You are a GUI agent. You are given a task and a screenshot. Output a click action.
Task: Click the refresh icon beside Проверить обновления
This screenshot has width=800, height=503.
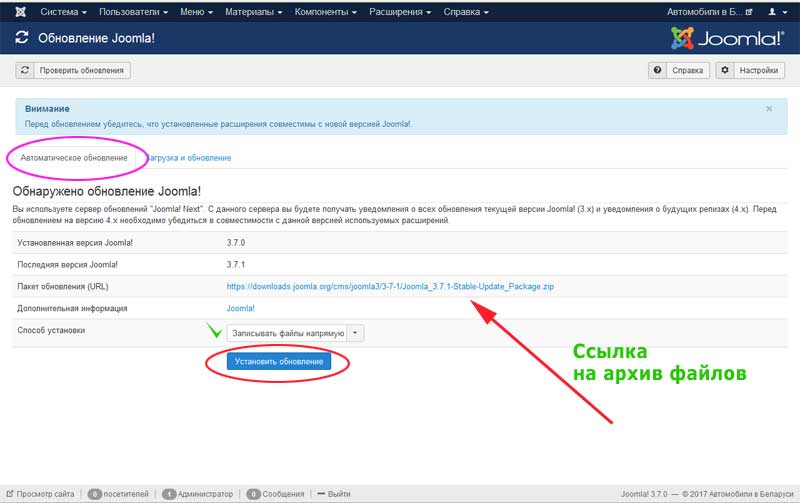(x=24, y=70)
